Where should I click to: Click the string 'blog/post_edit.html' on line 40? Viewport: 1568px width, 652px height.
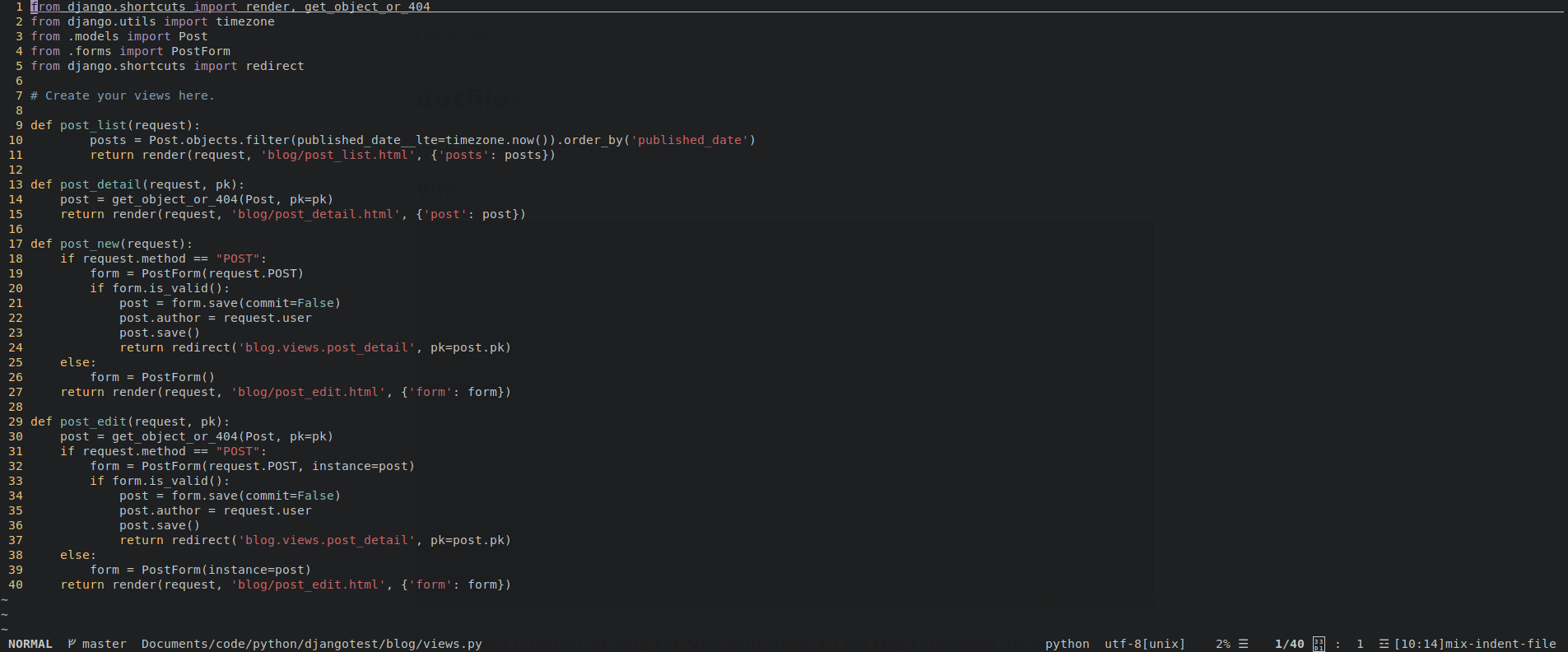coord(309,584)
